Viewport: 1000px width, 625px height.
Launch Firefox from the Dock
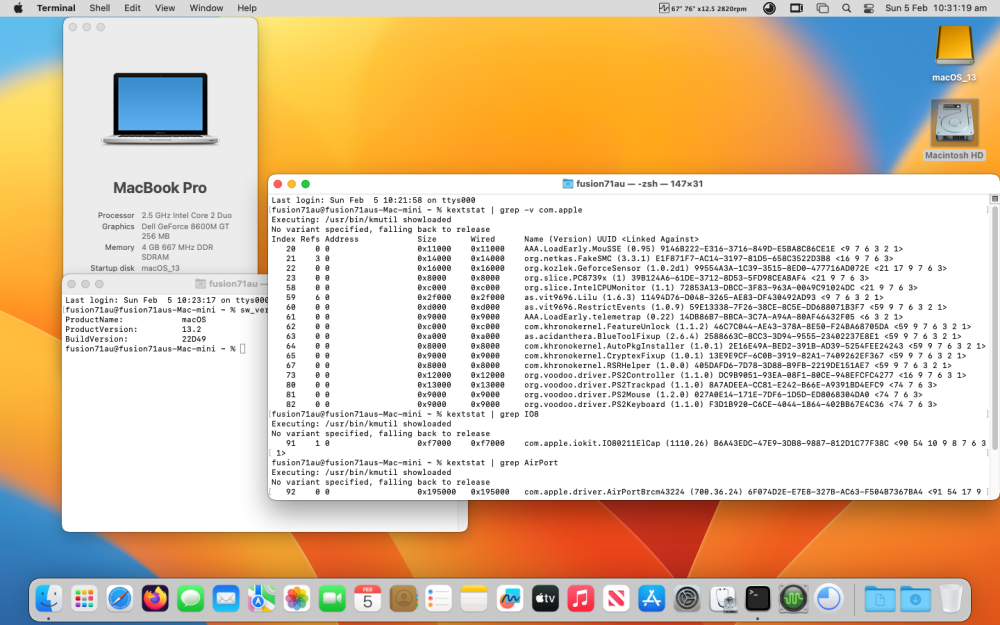click(x=155, y=599)
